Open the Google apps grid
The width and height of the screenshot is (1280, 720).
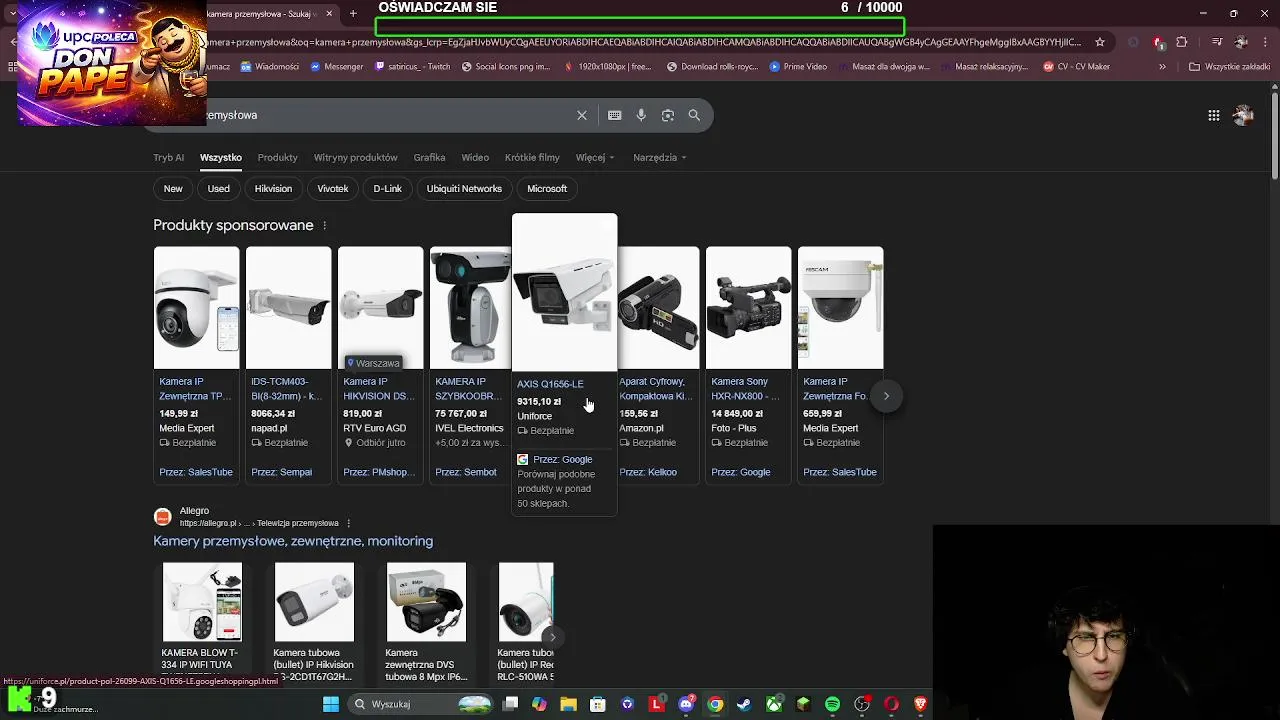click(x=1214, y=115)
